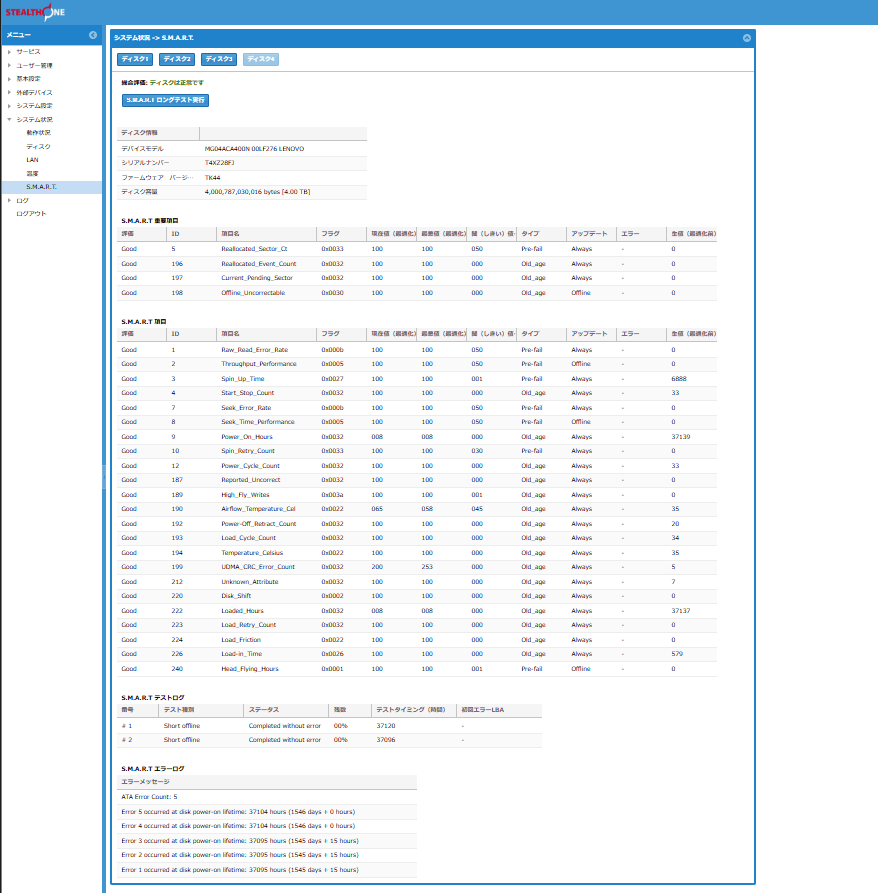
Task: Open the ディスク item in the sidebar
Action: 38,146
